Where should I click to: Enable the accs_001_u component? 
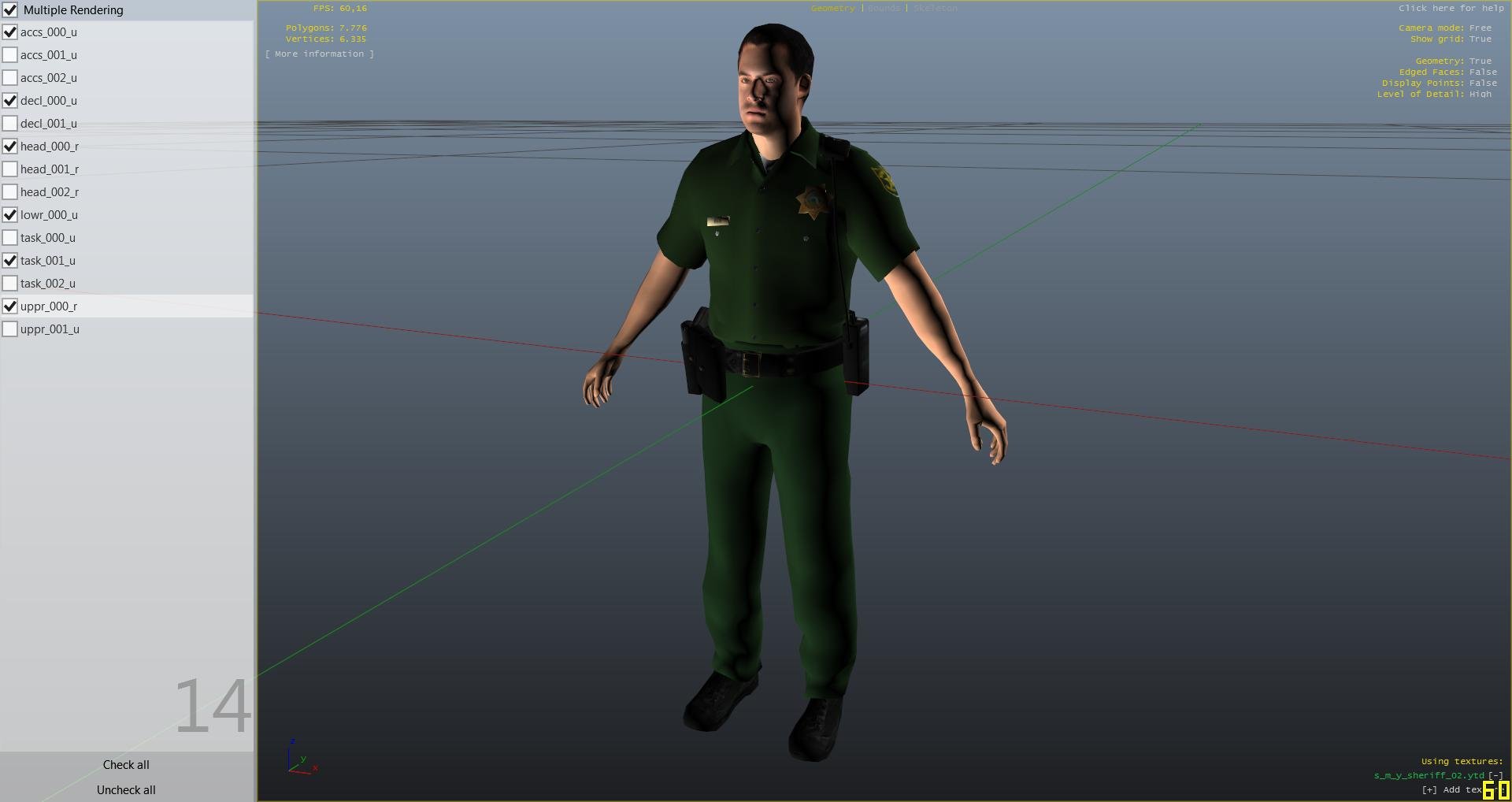click(10, 55)
